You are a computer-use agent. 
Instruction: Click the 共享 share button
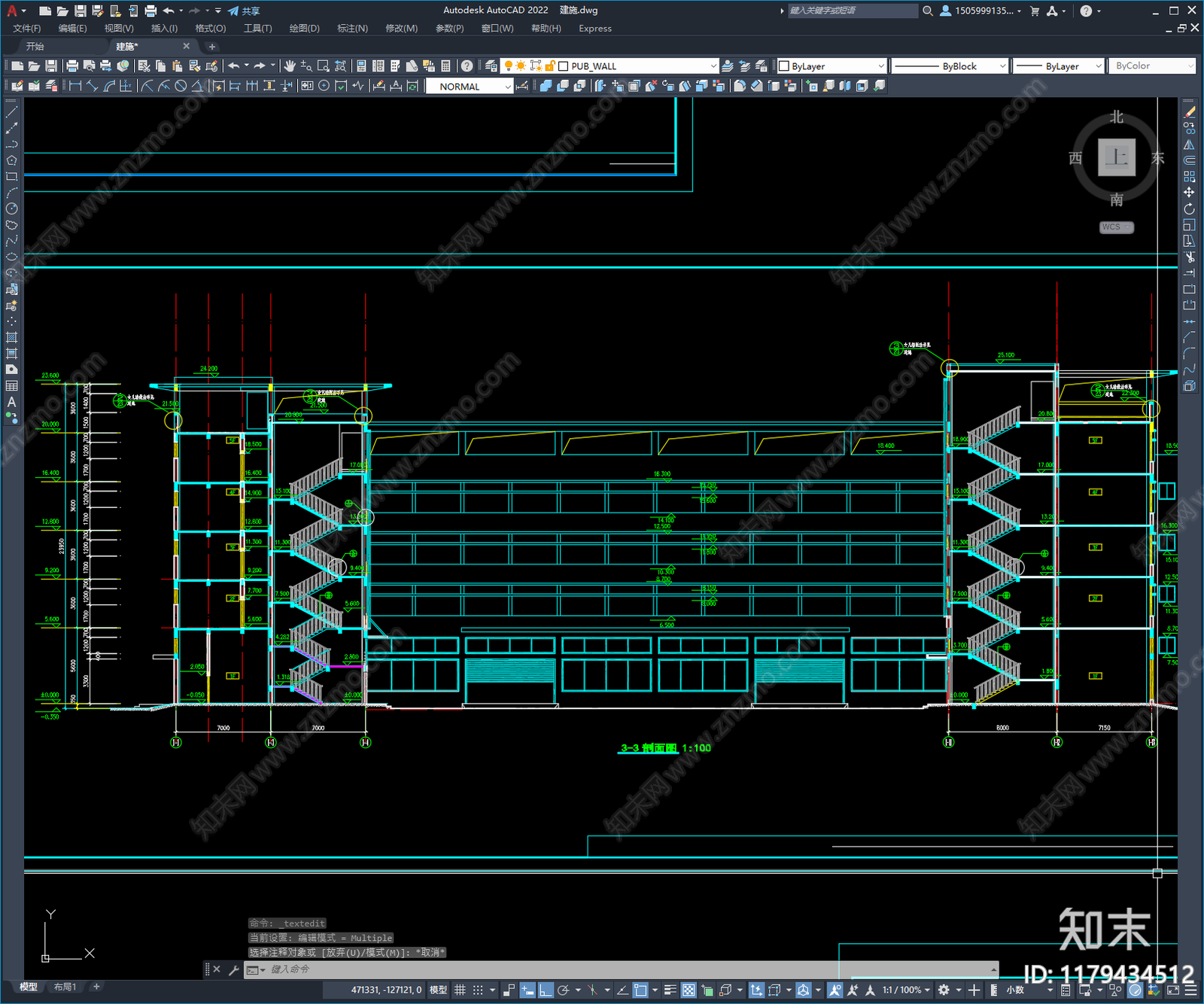click(x=244, y=11)
